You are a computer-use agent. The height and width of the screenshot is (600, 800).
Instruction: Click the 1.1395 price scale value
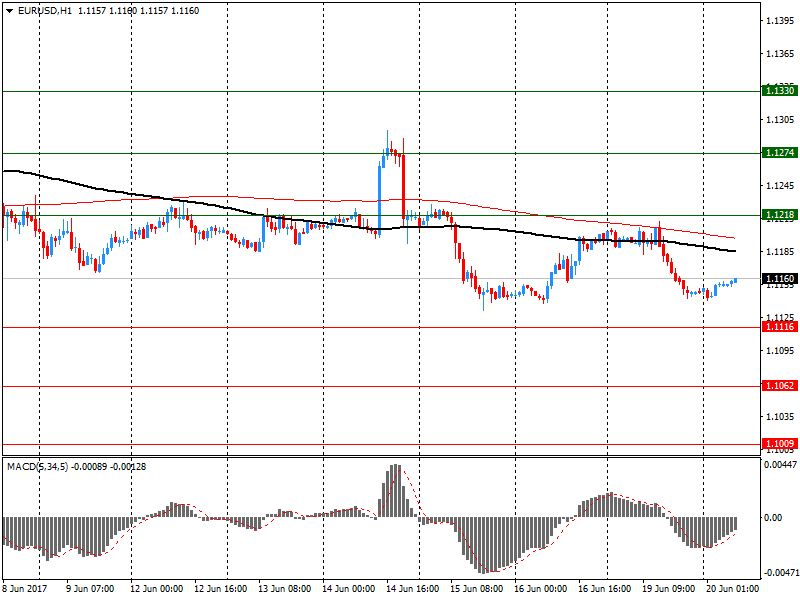(x=780, y=21)
